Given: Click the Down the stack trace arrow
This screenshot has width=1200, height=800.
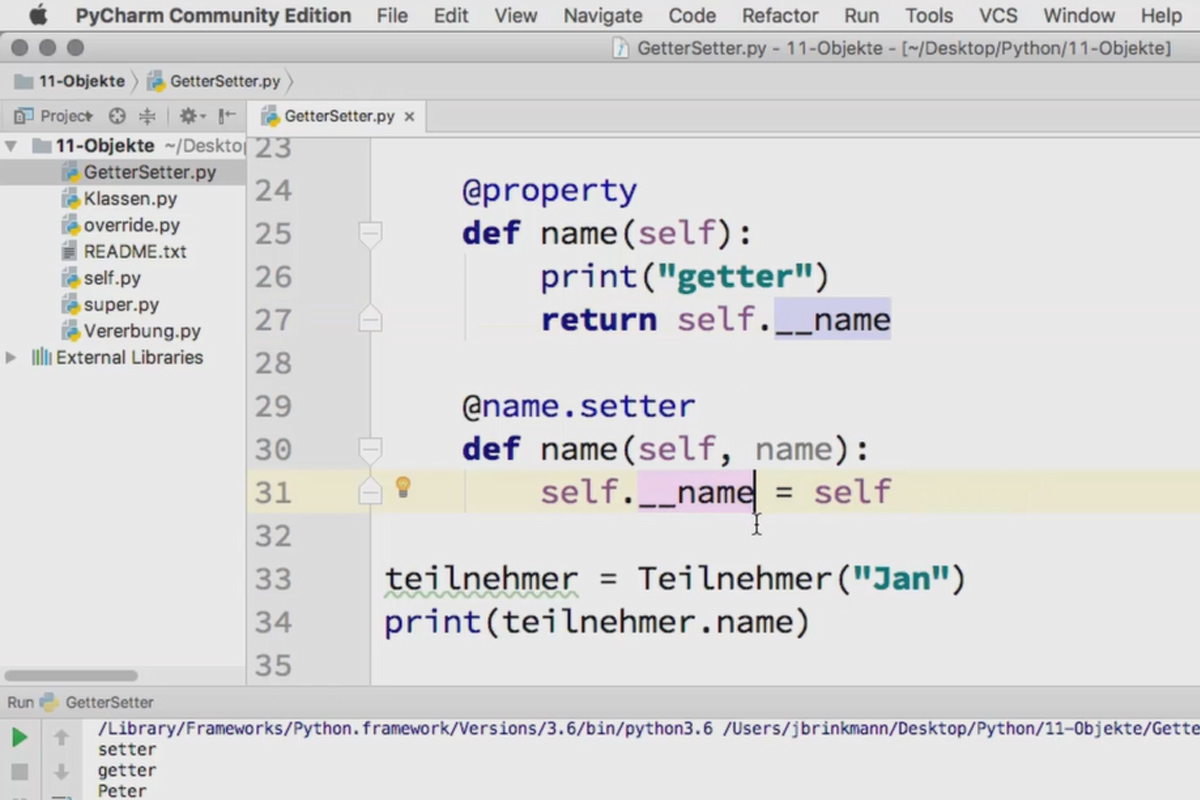Looking at the screenshot, I should [61, 772].
